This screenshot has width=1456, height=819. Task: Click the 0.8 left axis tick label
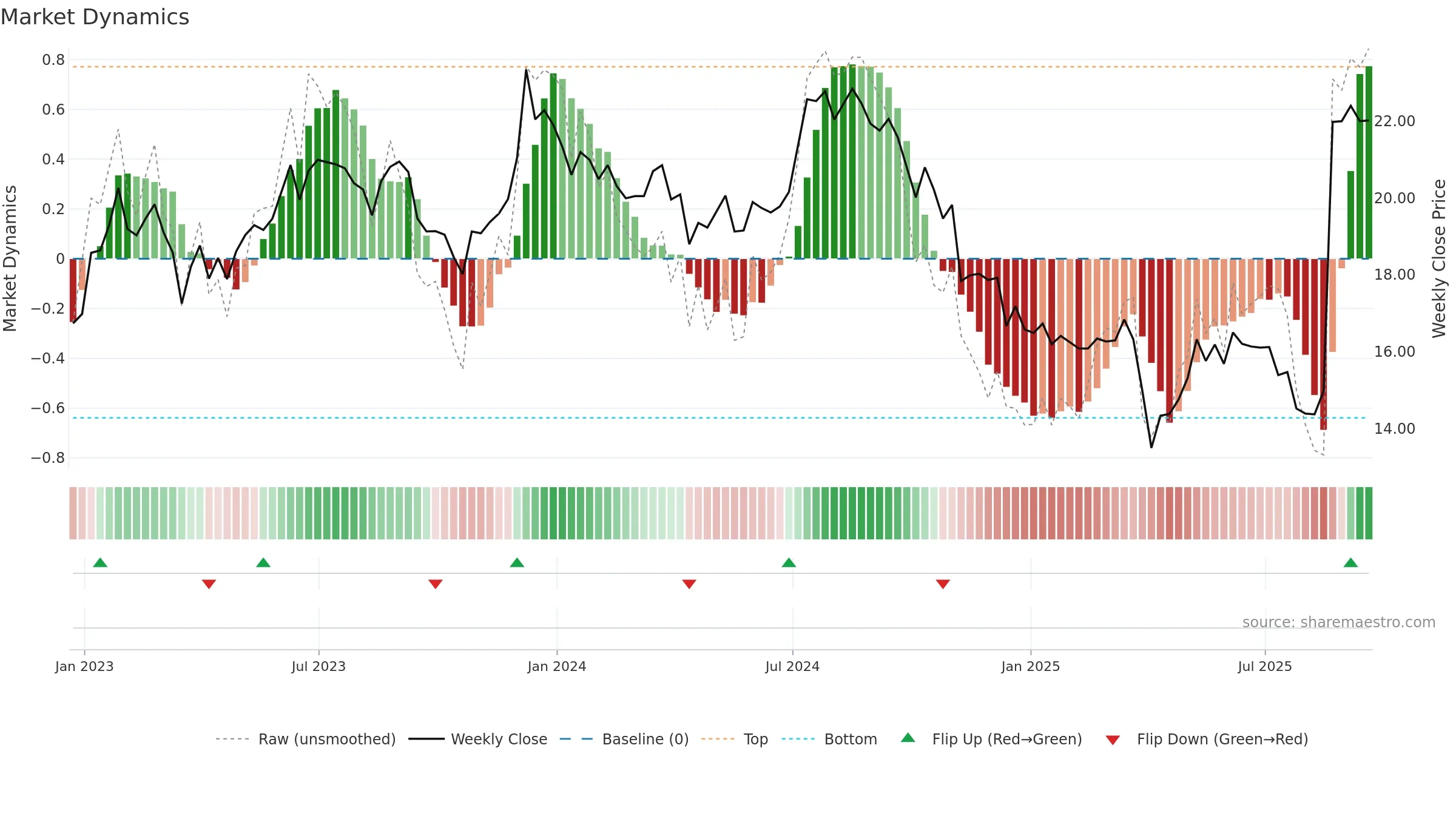[x=53, y=60]
